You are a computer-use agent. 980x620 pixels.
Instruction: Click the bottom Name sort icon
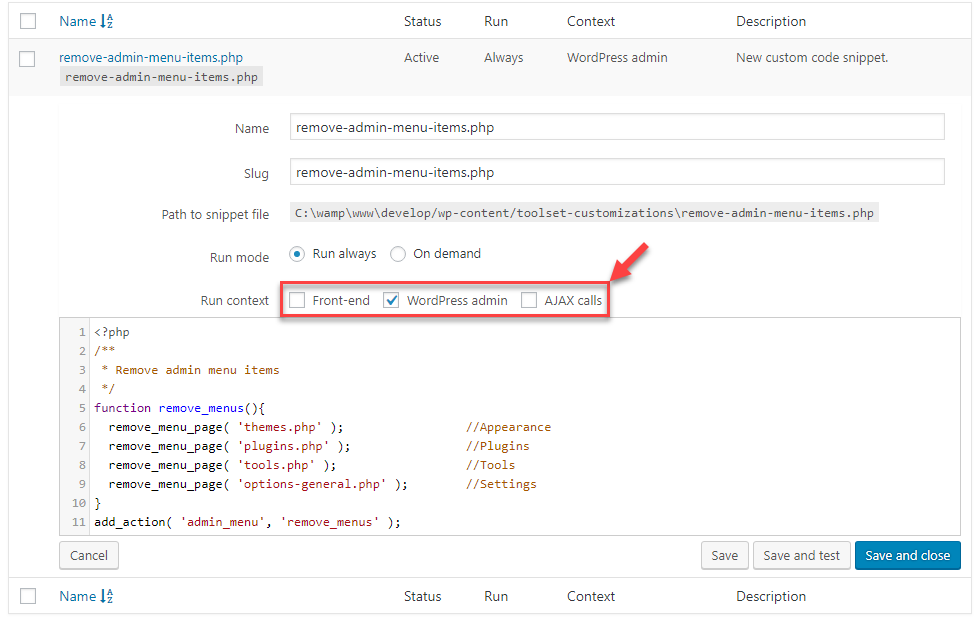pyautogui.click(x=106, y=596)
